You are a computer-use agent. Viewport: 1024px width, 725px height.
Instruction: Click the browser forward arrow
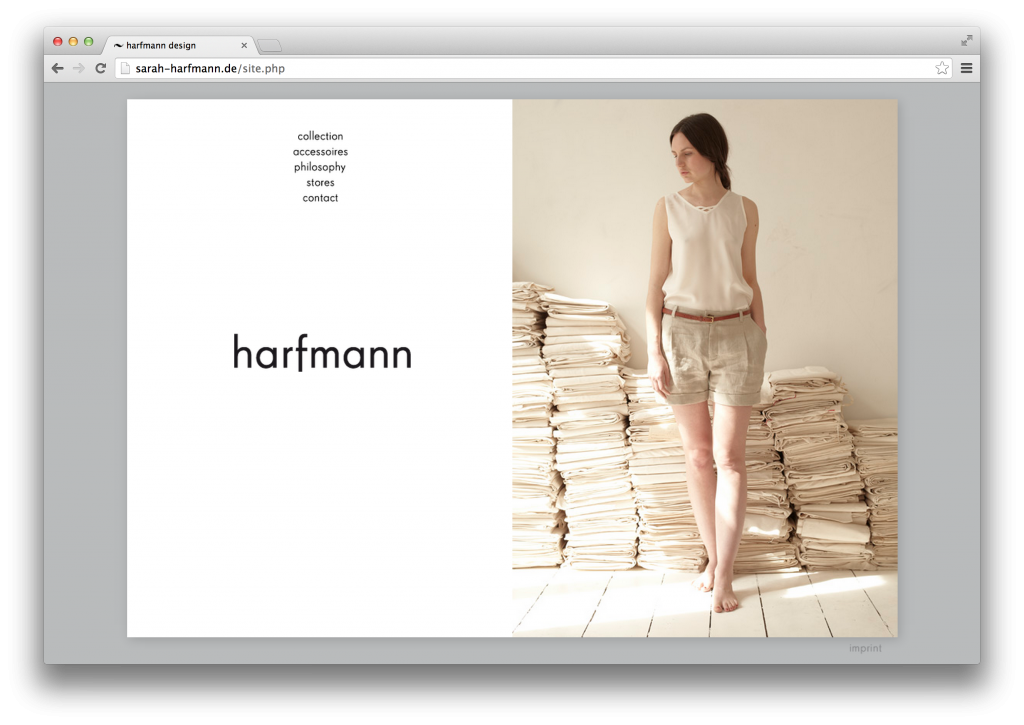pyautogui.click(x=78, y=68)
